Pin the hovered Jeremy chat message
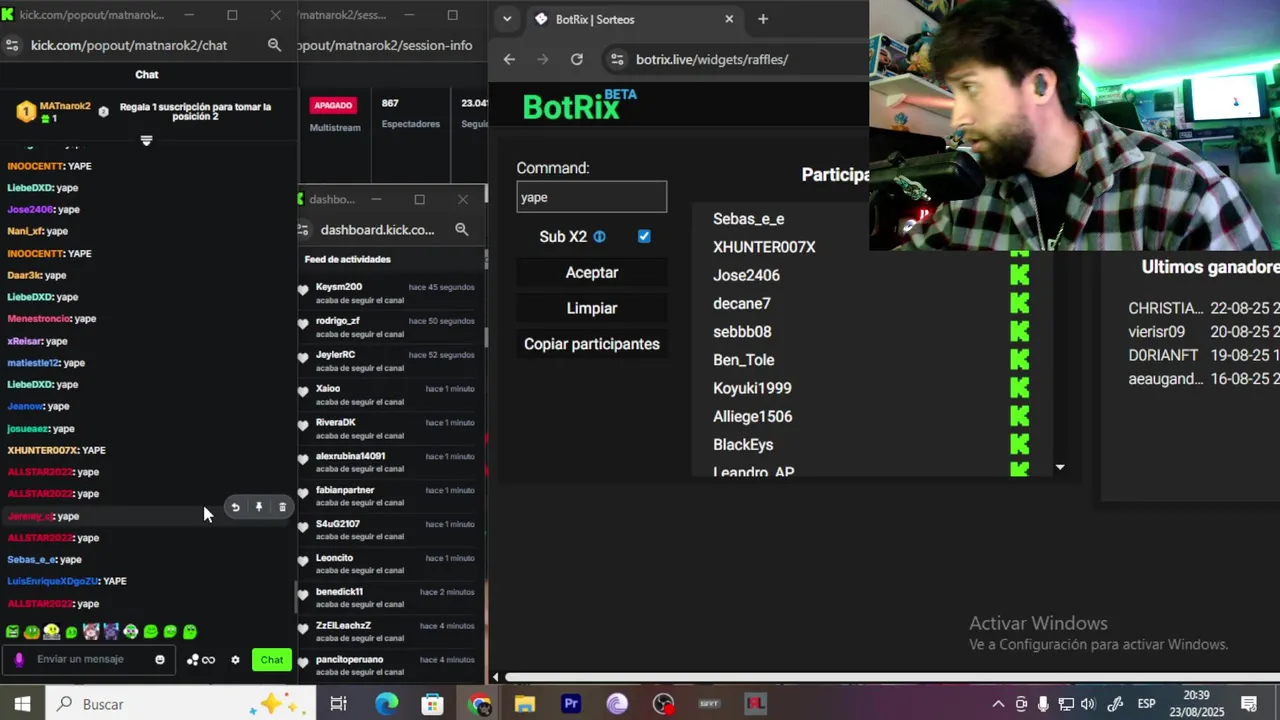1280x720 pixels. (259, 508)
